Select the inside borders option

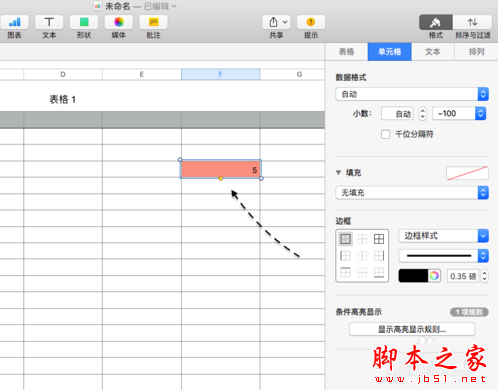coord(362,239)
